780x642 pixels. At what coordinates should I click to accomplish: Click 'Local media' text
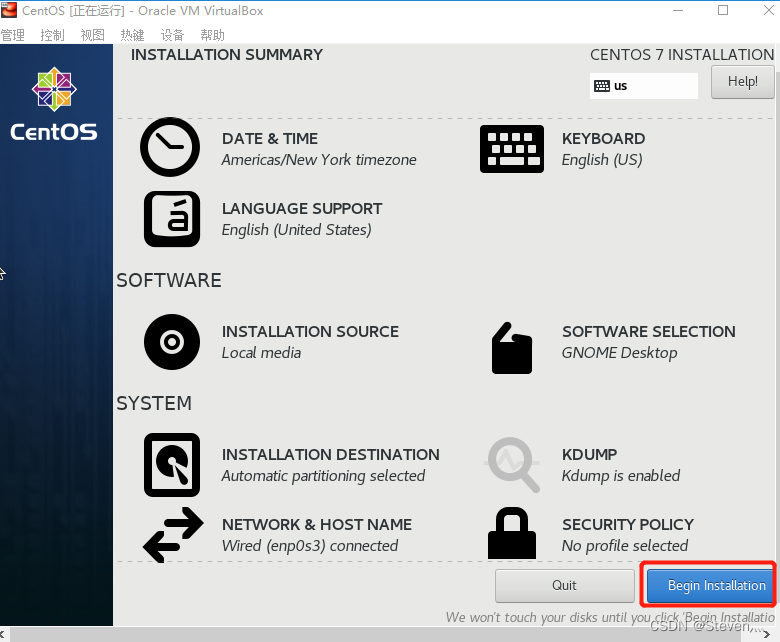coord(261,353)
